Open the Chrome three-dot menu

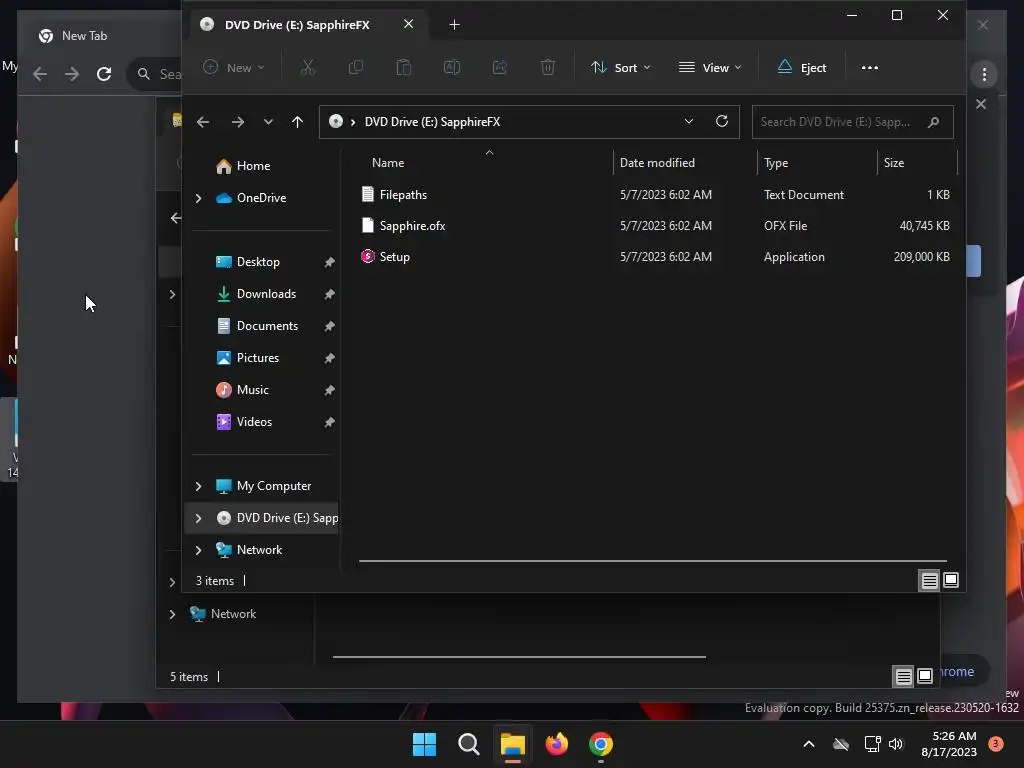984,74
